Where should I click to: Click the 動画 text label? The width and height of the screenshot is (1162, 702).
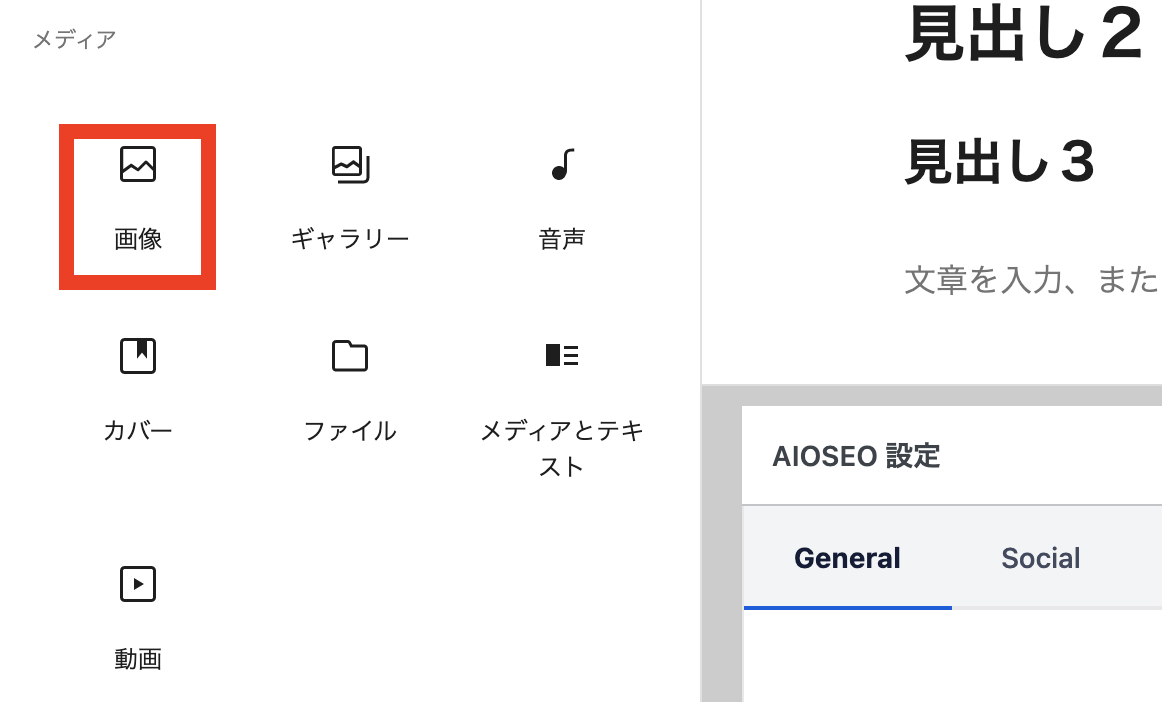click(138, 658)
